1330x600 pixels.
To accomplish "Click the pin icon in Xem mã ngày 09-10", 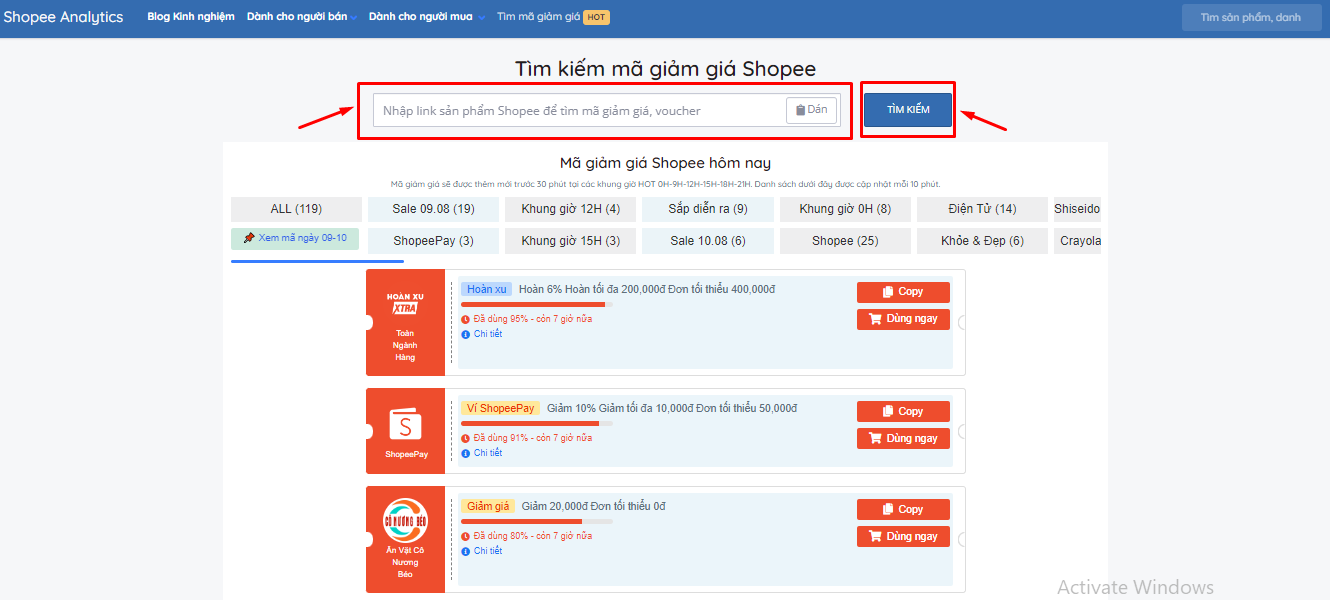I will point(249,238).
